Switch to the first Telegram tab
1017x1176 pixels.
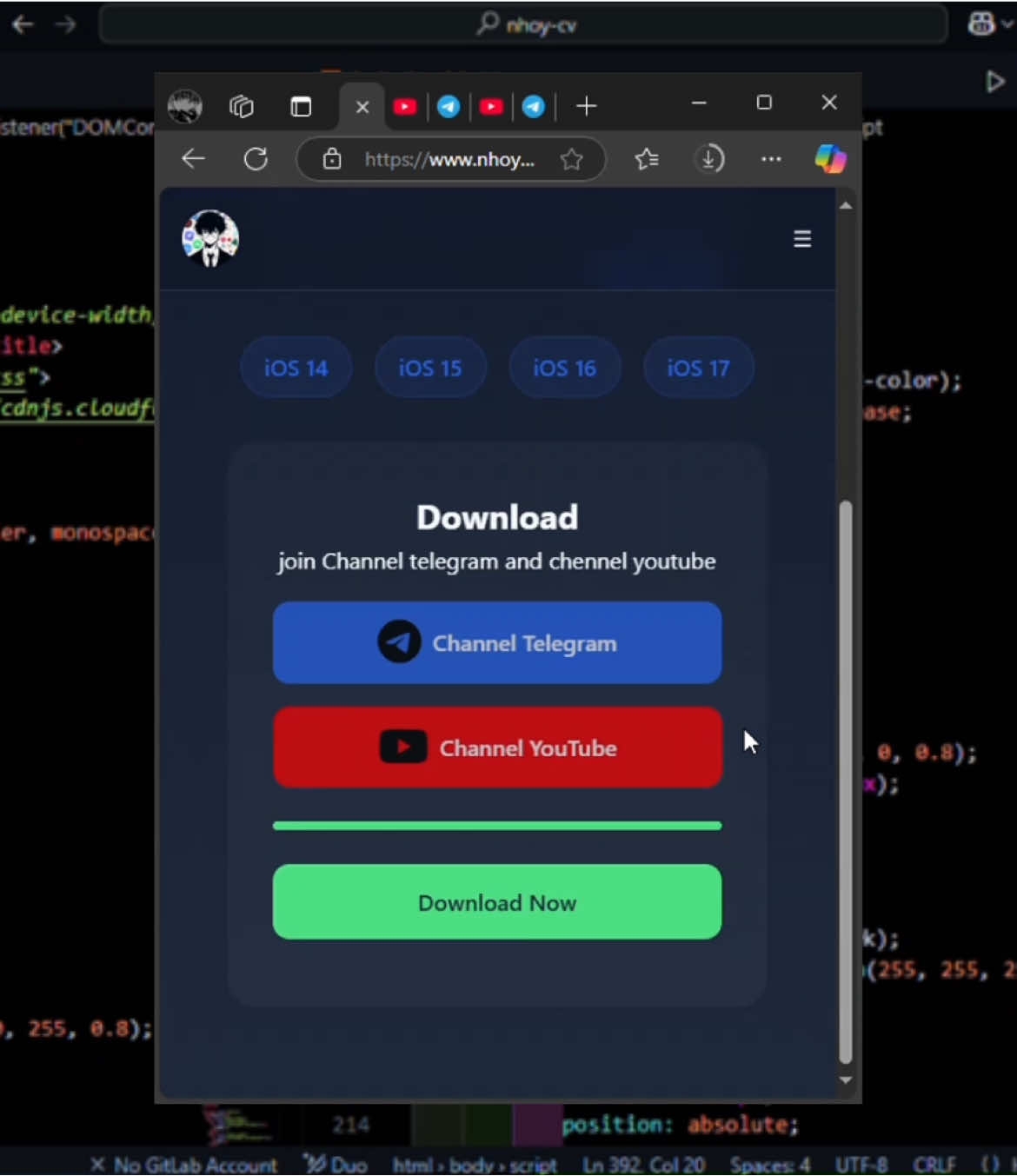[x=449, y=107]
